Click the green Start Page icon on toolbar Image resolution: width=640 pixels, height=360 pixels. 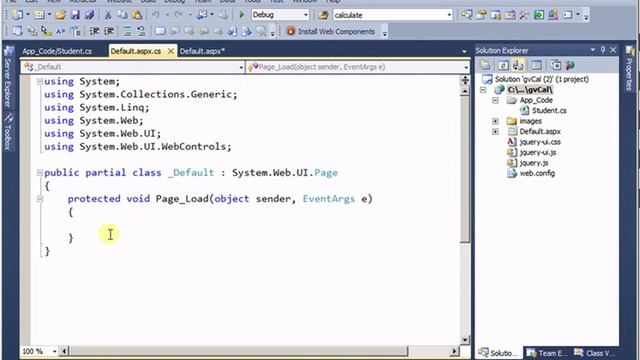point(539,15)
